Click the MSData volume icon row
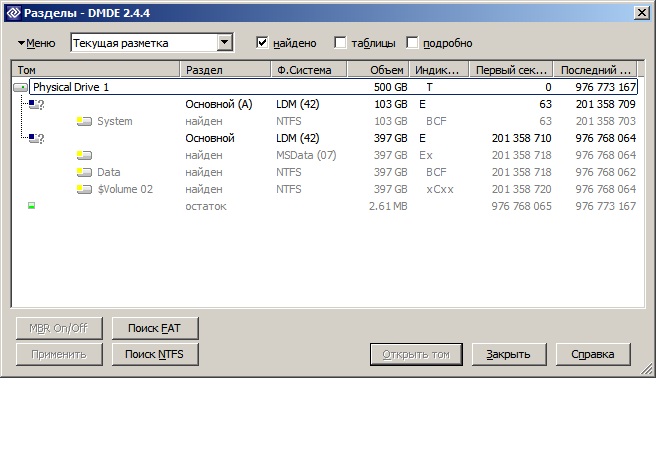Screen dimensions: 656x460 pos(84,155)
